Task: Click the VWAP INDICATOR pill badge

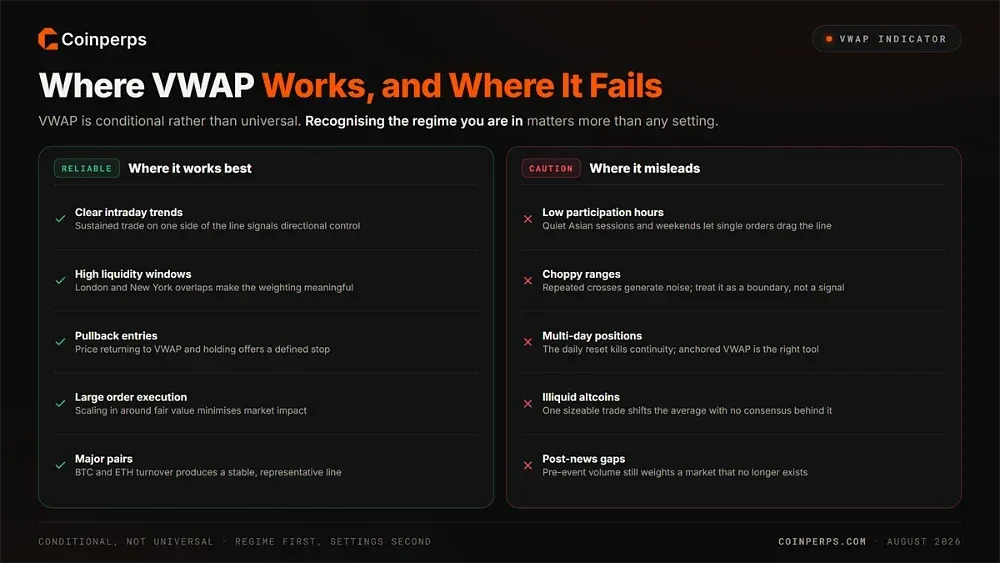Action: click(x=886, y=39)
